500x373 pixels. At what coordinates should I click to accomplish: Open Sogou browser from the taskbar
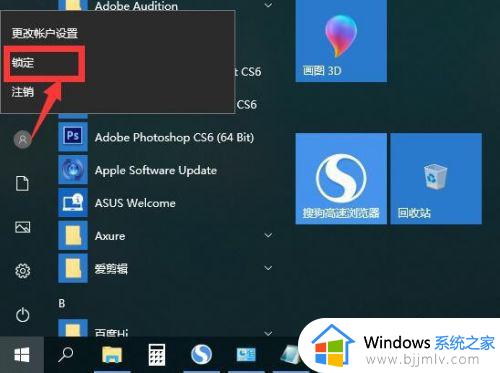click(201, 355)
